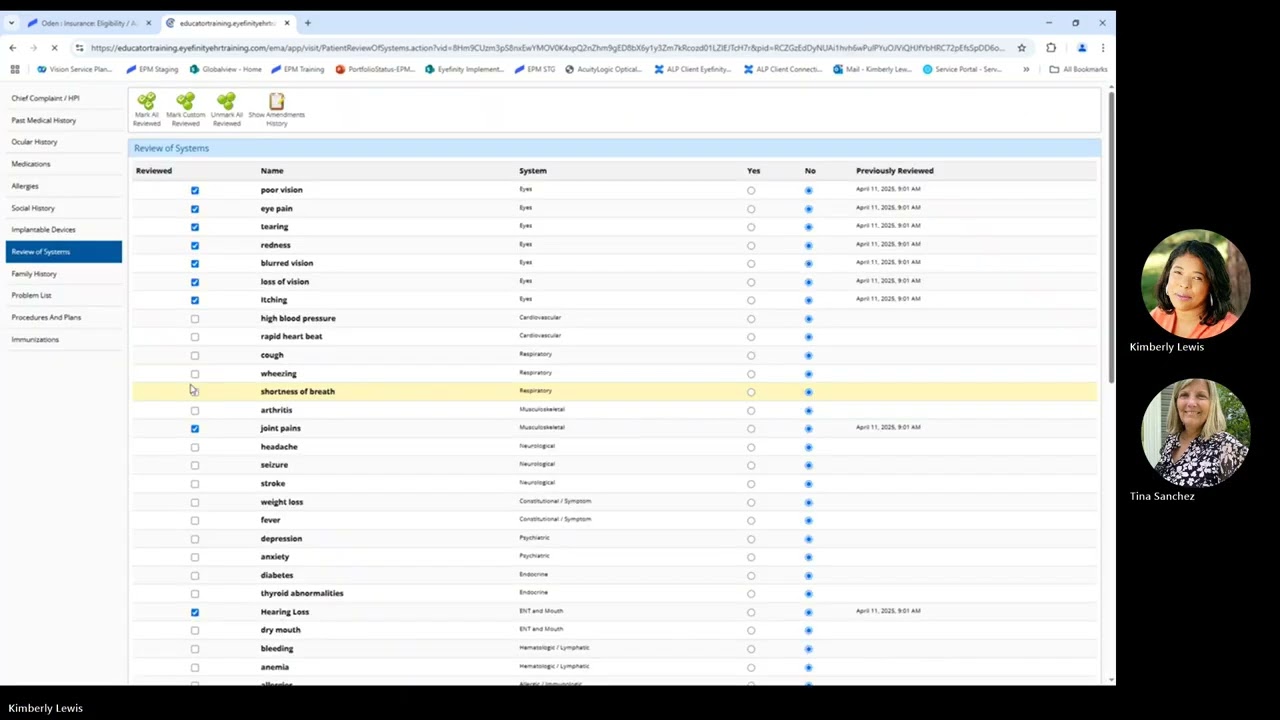The height and width of the screenshot is (720, 1280).
Task: Open the Chrome profile icon
Action: [x=1081, y=48]
